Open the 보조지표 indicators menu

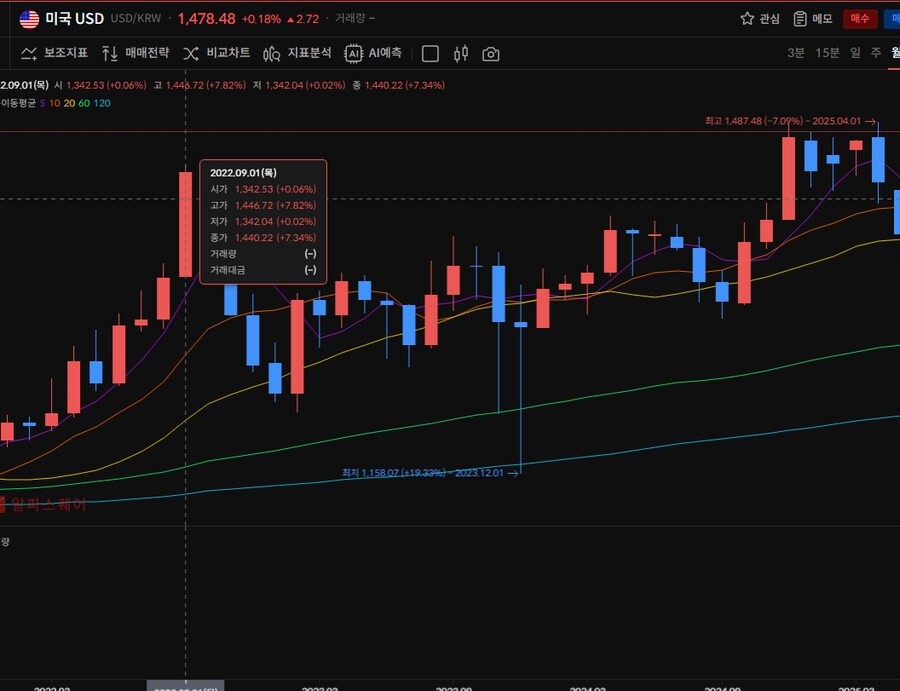tap(54, 53)
